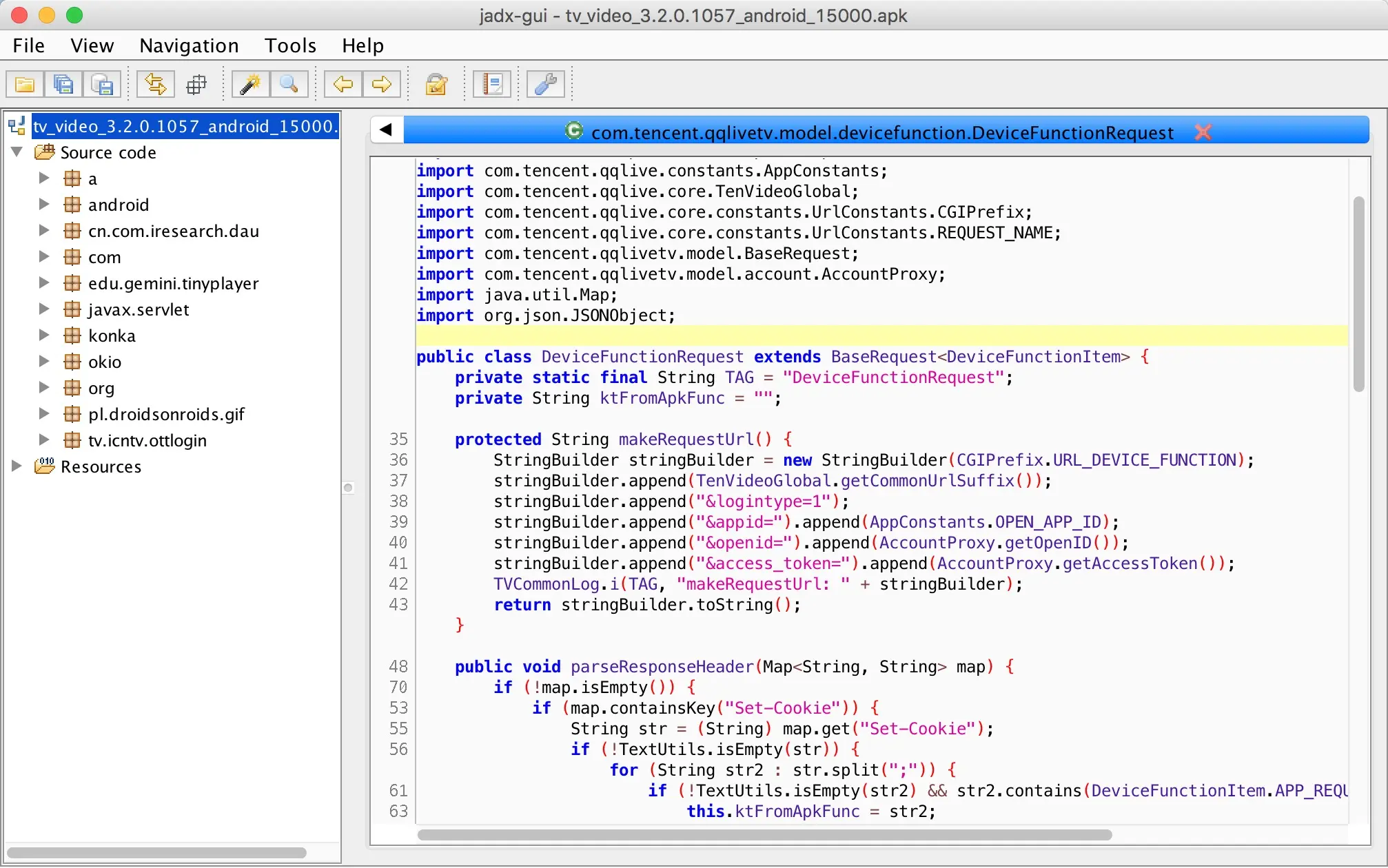Screen dimensions: 1388x868
Task: Click the tab scroll left arrow button
Action: pos(387,130)
